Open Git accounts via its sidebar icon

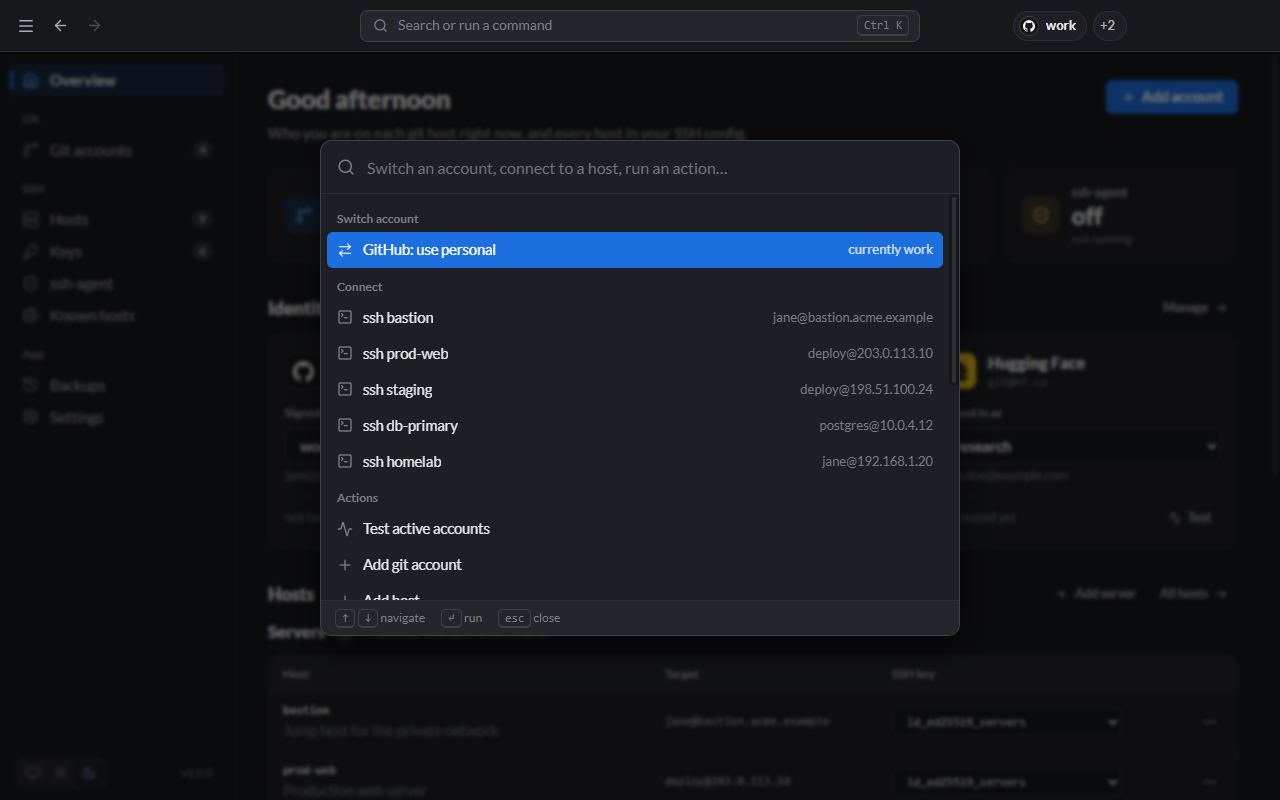coord(30,150)
